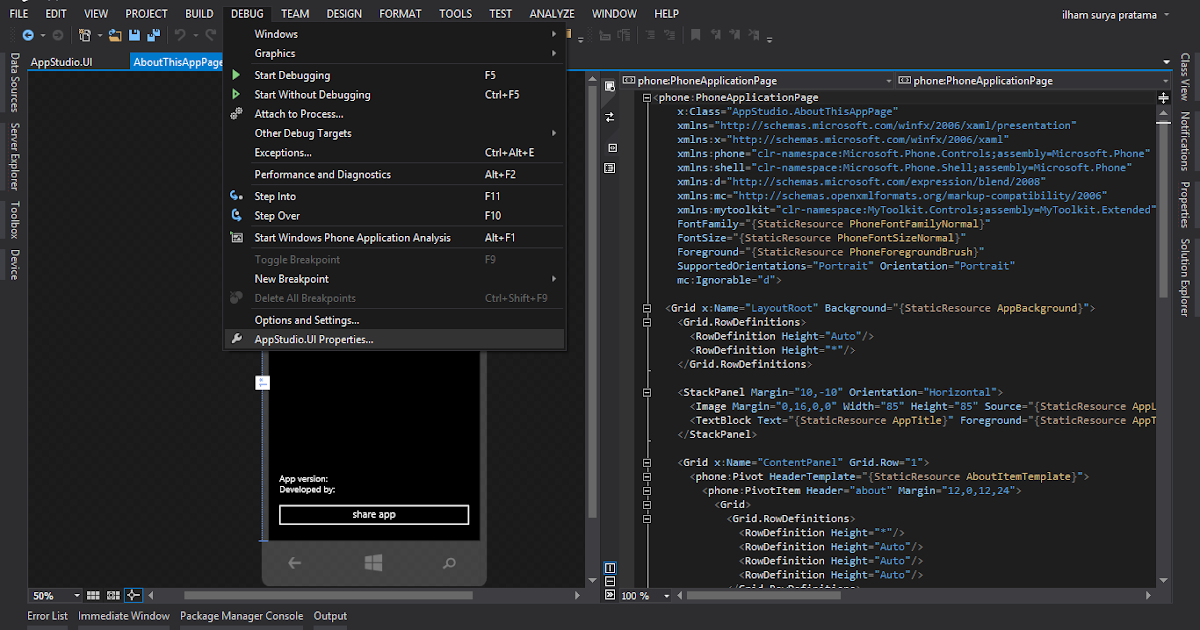Switch to the AboutThisAppPage tab
Image resolution: width=1200 pixels, height=630 pixels.
177,60
